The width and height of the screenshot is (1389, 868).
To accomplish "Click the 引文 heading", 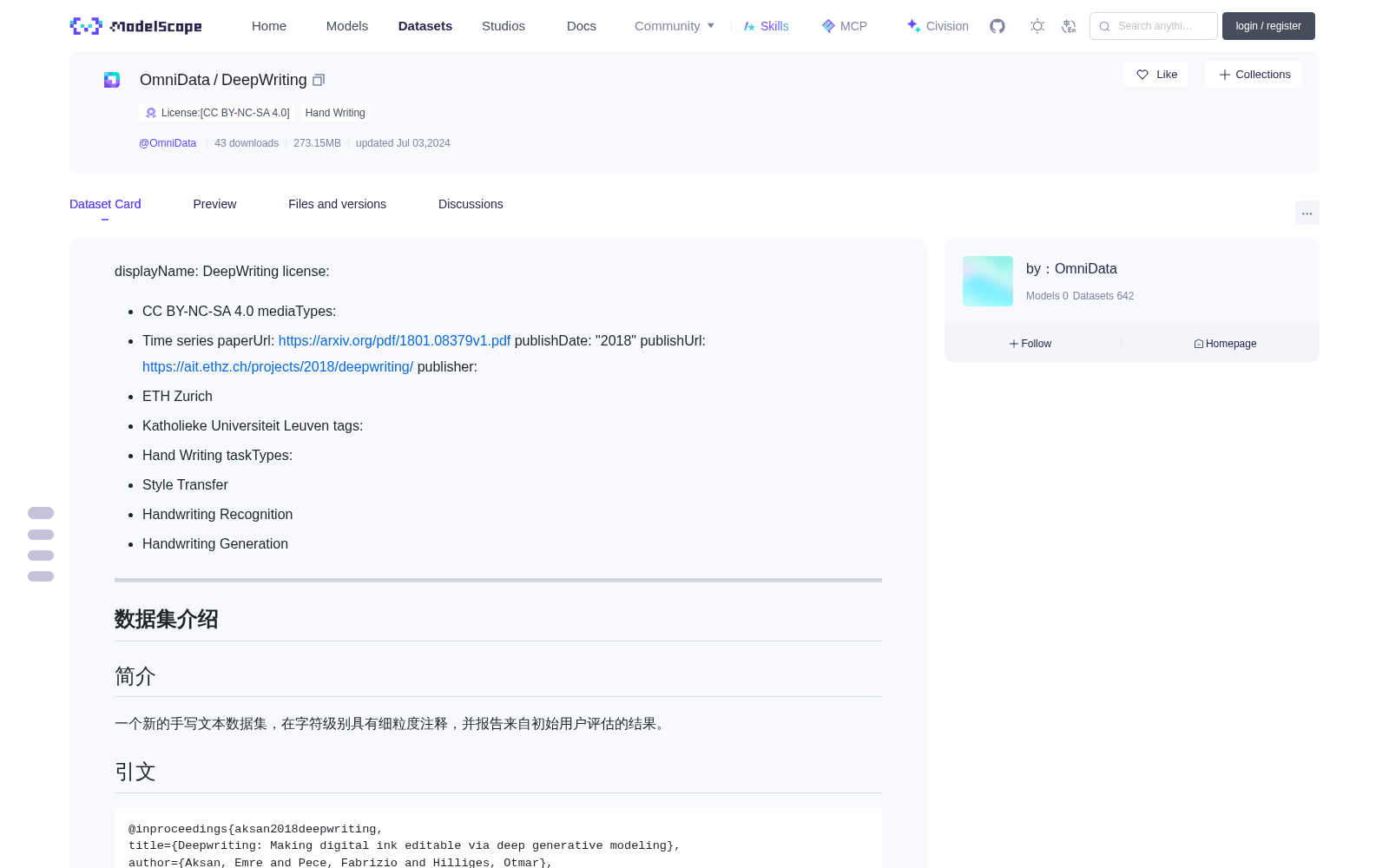I will click(x=135, y=772).
